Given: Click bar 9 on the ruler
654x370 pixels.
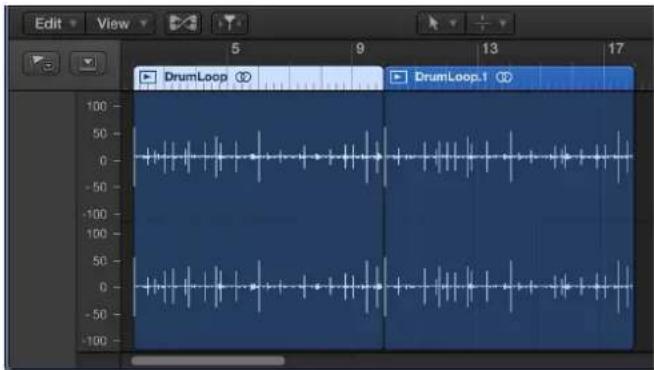Looking at the screenshot, I should click(x=360, y=49).
